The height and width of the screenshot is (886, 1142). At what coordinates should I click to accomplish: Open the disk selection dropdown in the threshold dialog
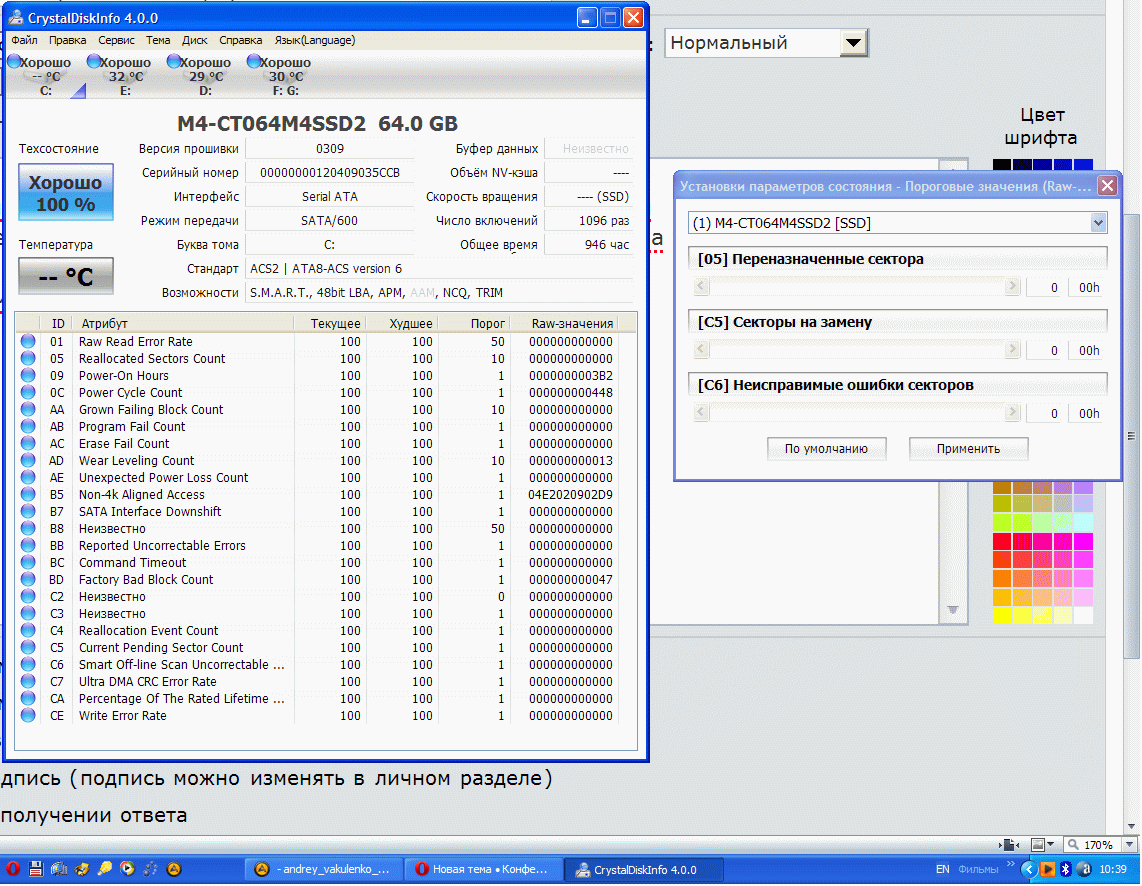[x=1098, y=223]
